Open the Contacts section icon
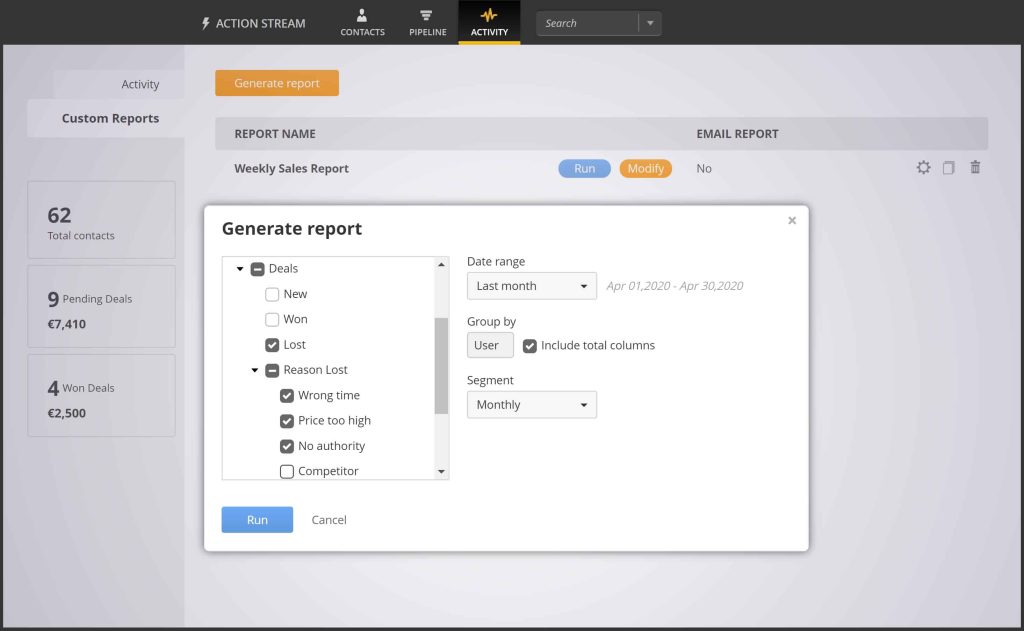1024x631 pixels. pyautogui.click(x=362, y=16)
